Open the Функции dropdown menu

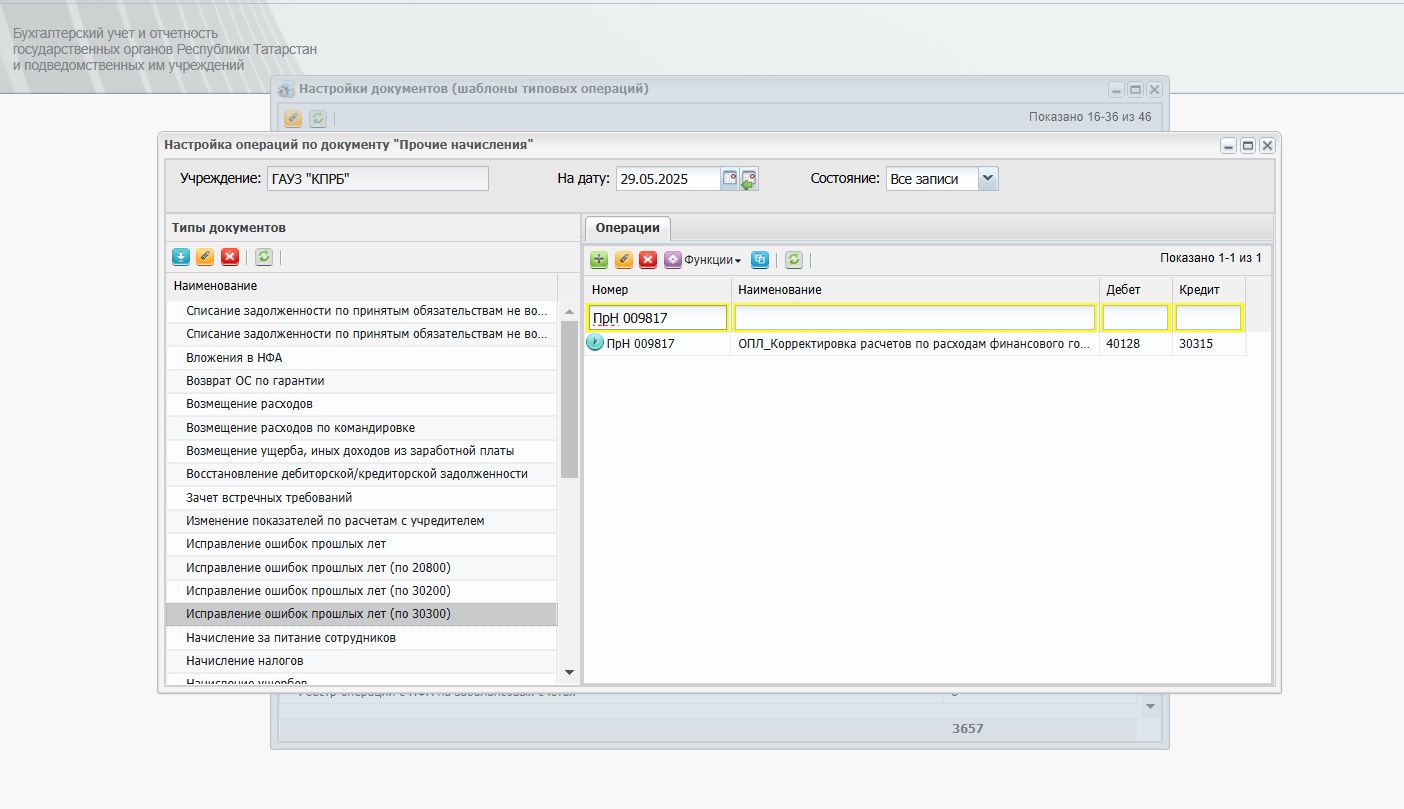point(703,260)
